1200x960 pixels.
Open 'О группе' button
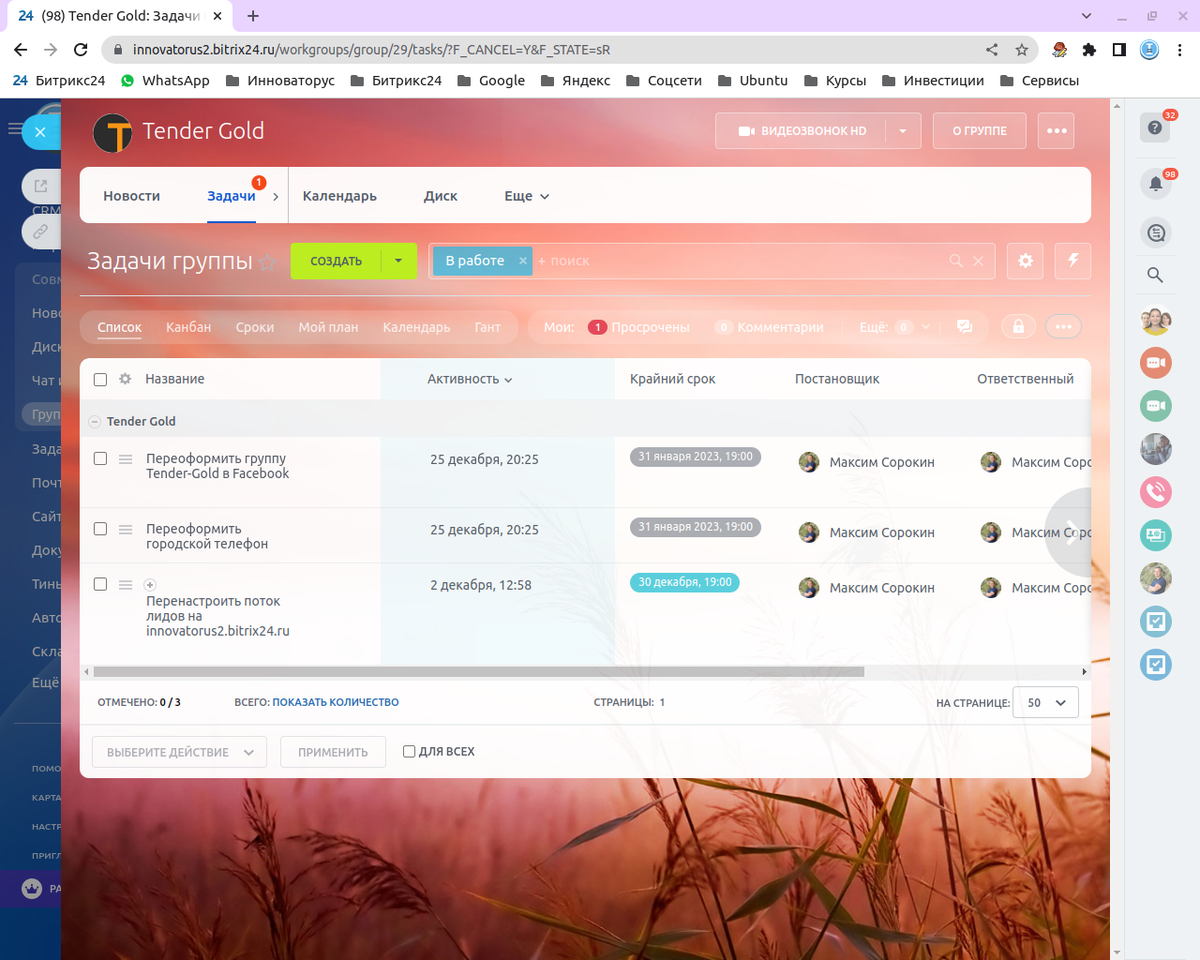(x=979, y=131)
